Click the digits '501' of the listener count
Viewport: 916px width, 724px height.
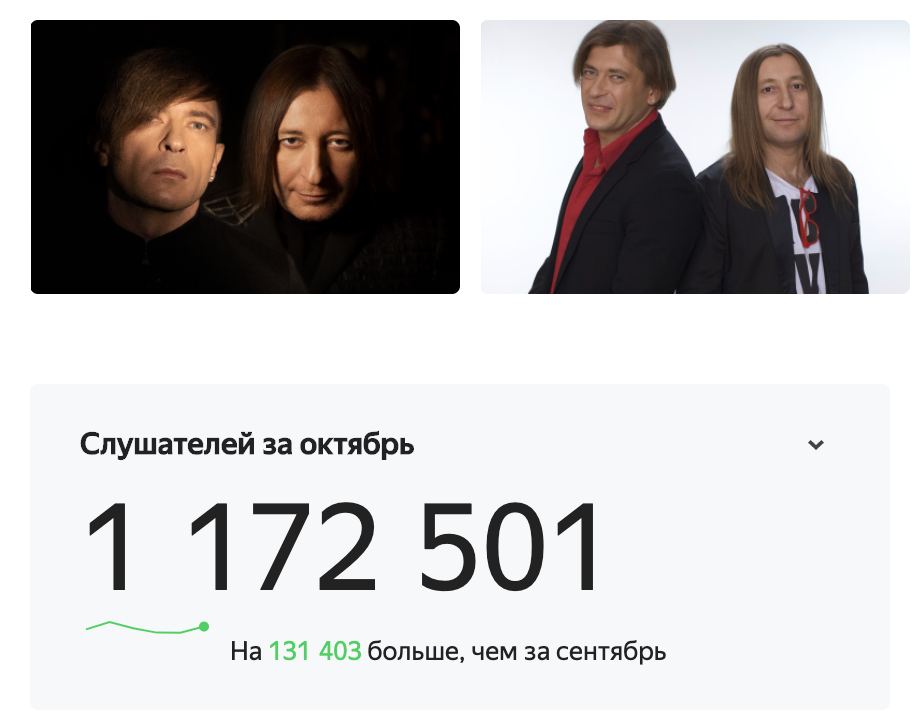(509, 547)
